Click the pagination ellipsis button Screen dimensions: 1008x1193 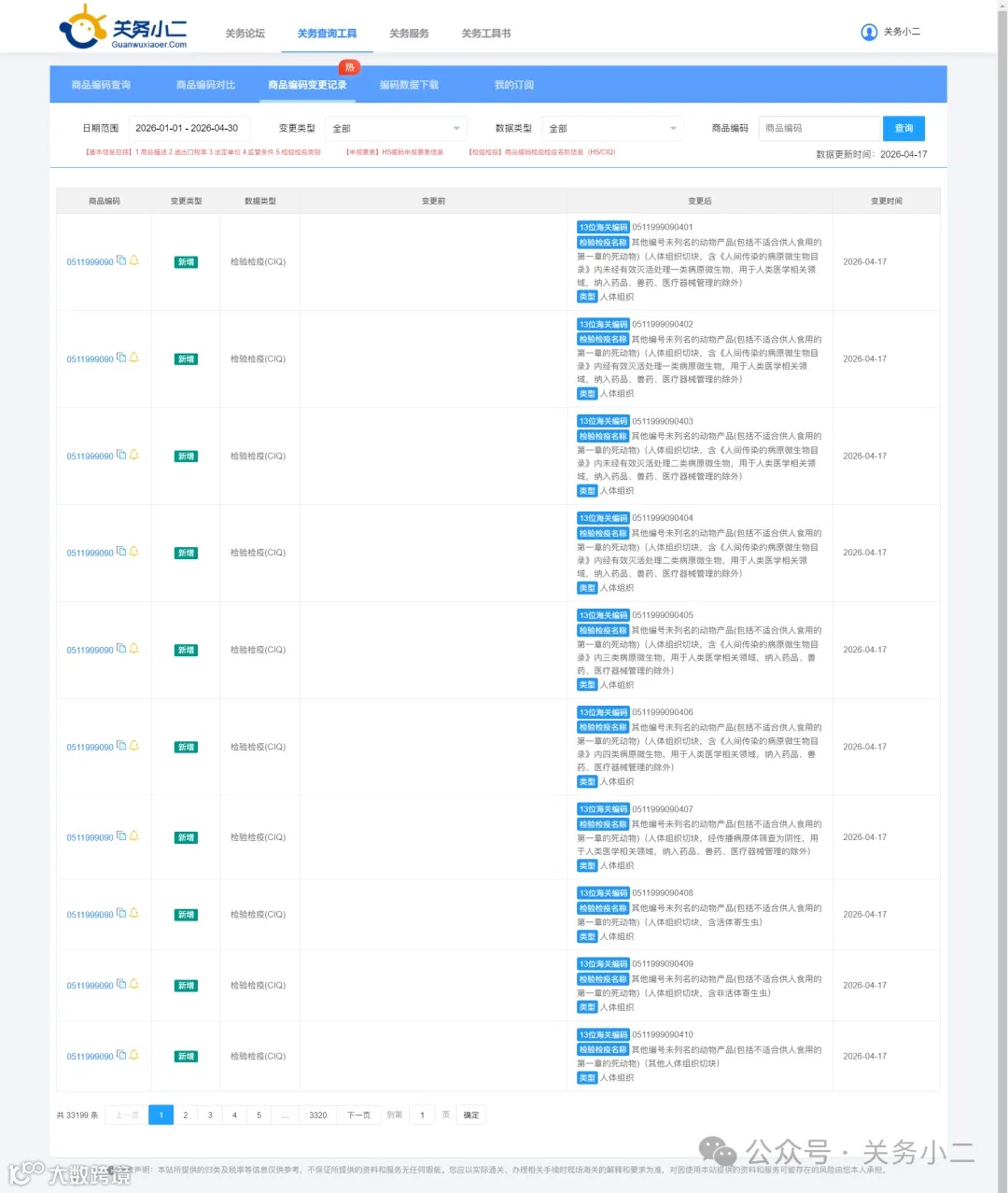pos(285,1115)
